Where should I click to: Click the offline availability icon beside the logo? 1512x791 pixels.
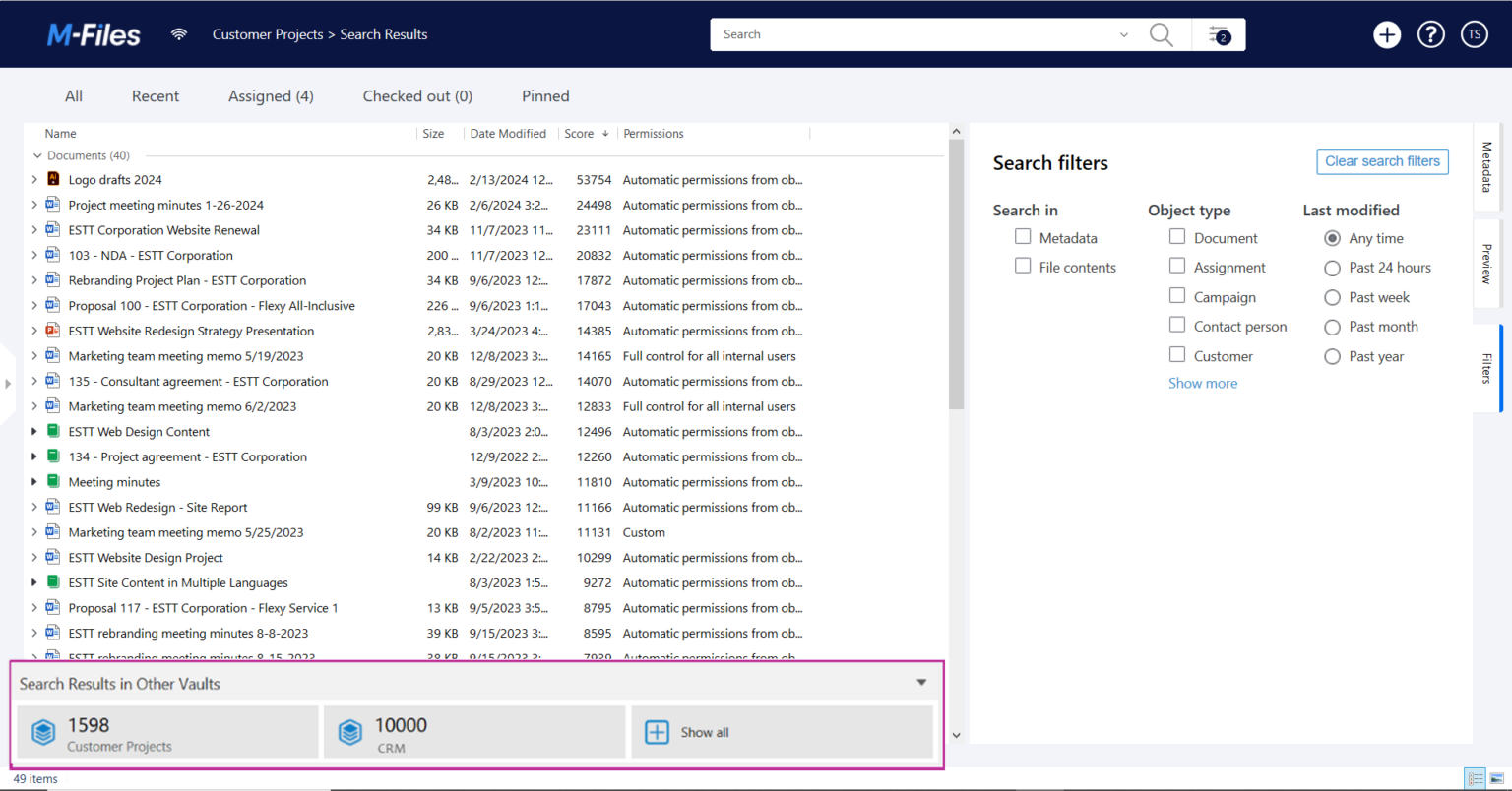(178, 32)
